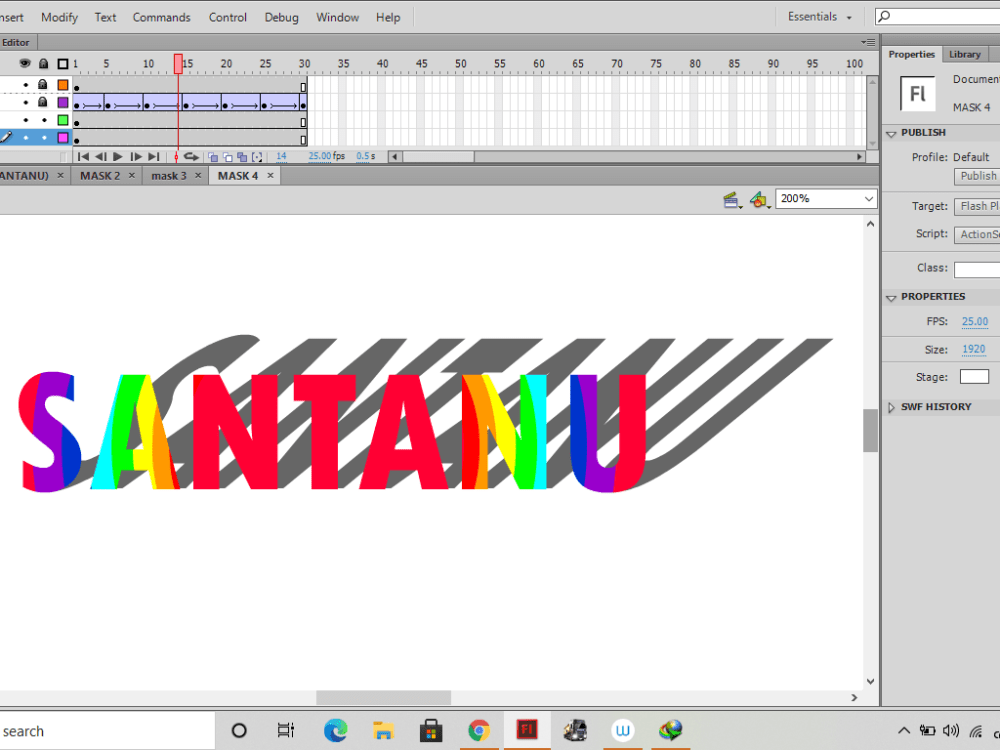Viewport: 1000px width, 750px height.
Task: Click the padlock icon in the timeline header
Action: click(43, 63)
